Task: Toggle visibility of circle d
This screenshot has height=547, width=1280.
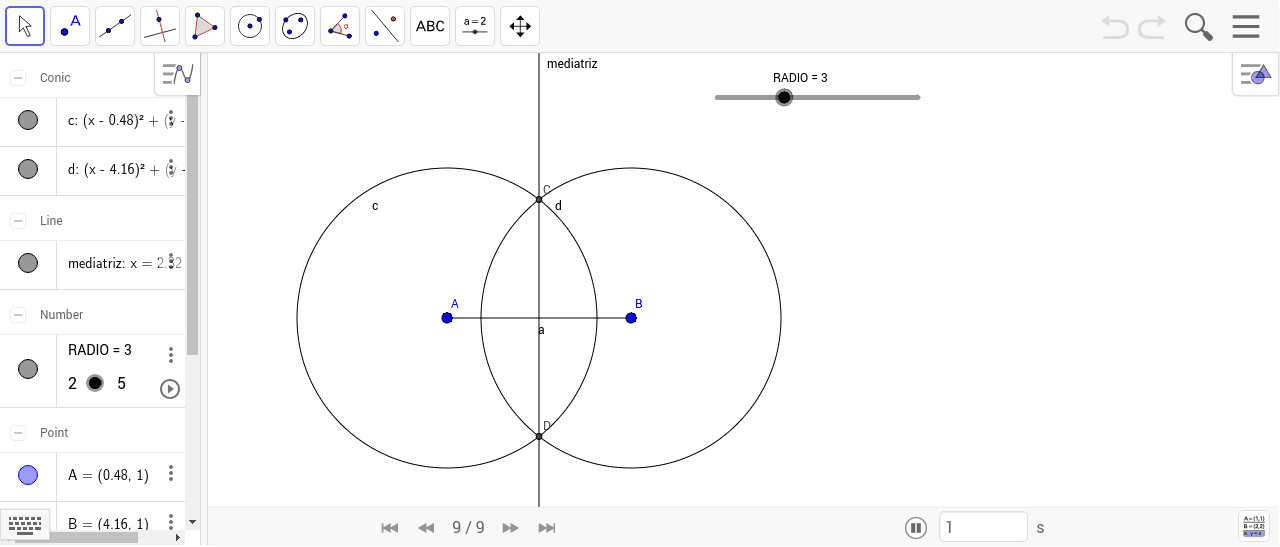Action: [x=28, y=169]
